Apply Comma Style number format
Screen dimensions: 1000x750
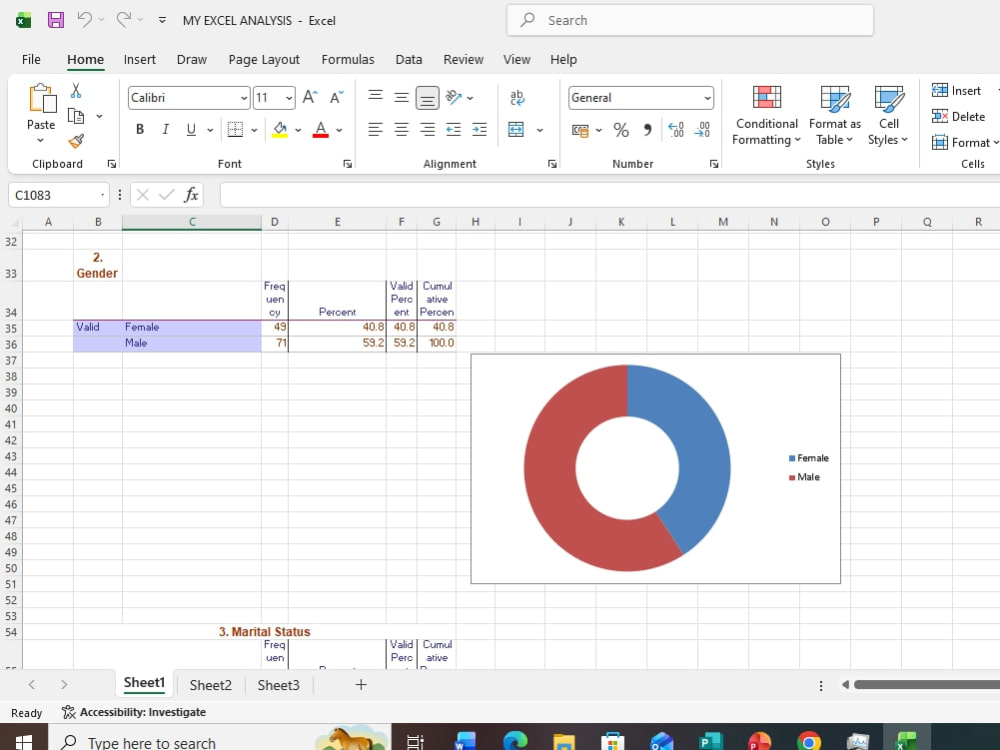(647, 130)
